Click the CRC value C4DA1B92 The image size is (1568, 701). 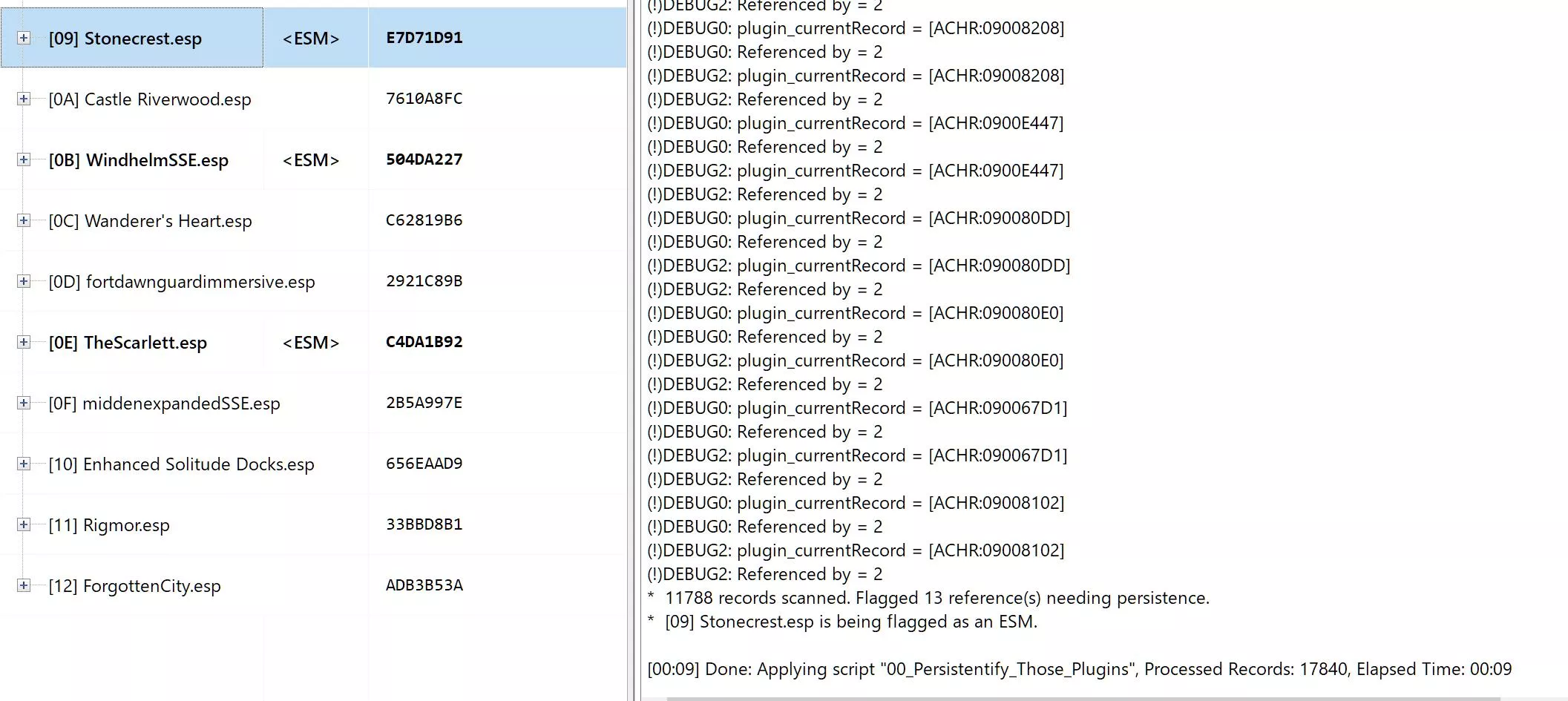(x=424, y=342)
